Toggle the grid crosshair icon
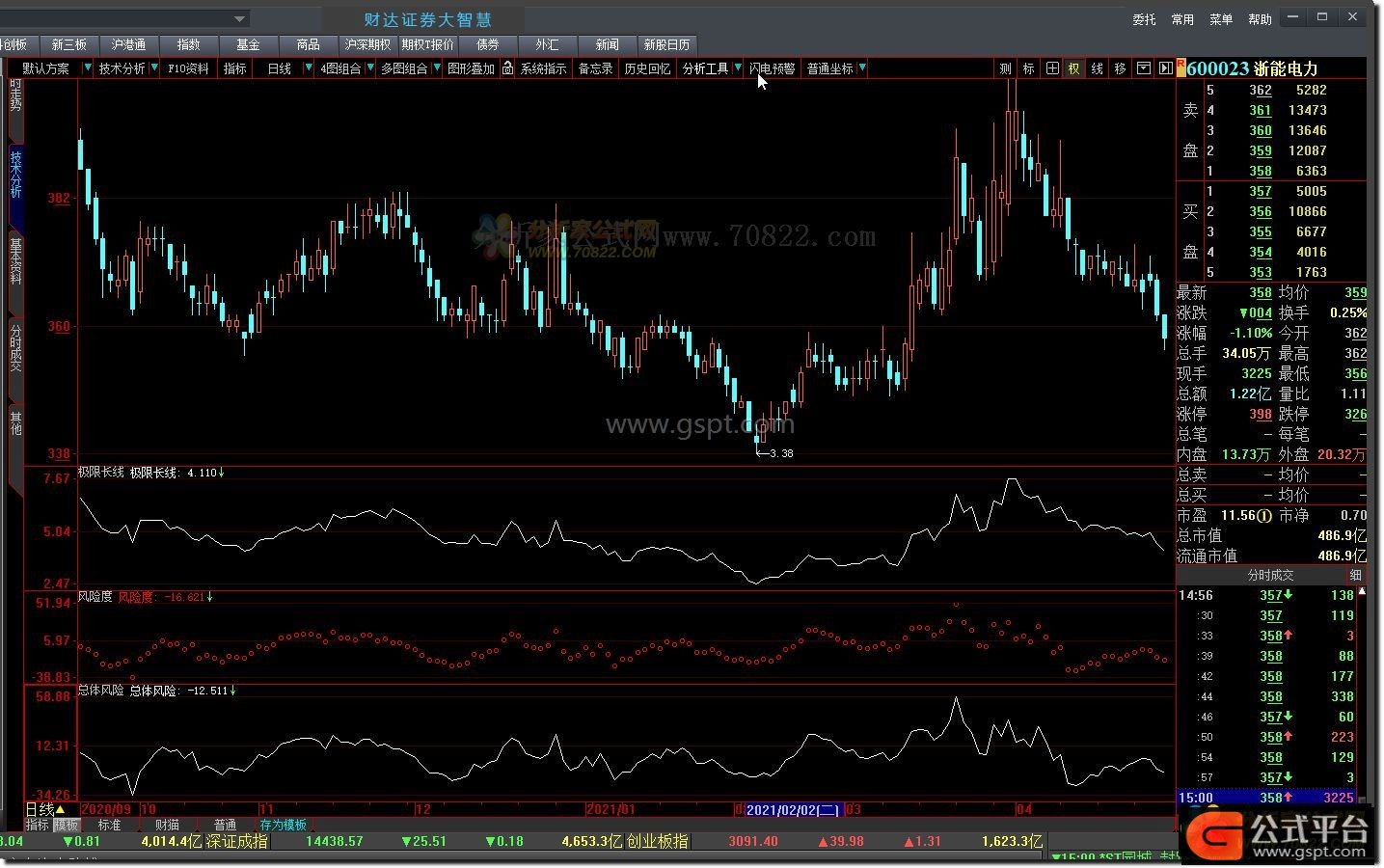The image size is (1384, 868). [x=1052, y=68]
